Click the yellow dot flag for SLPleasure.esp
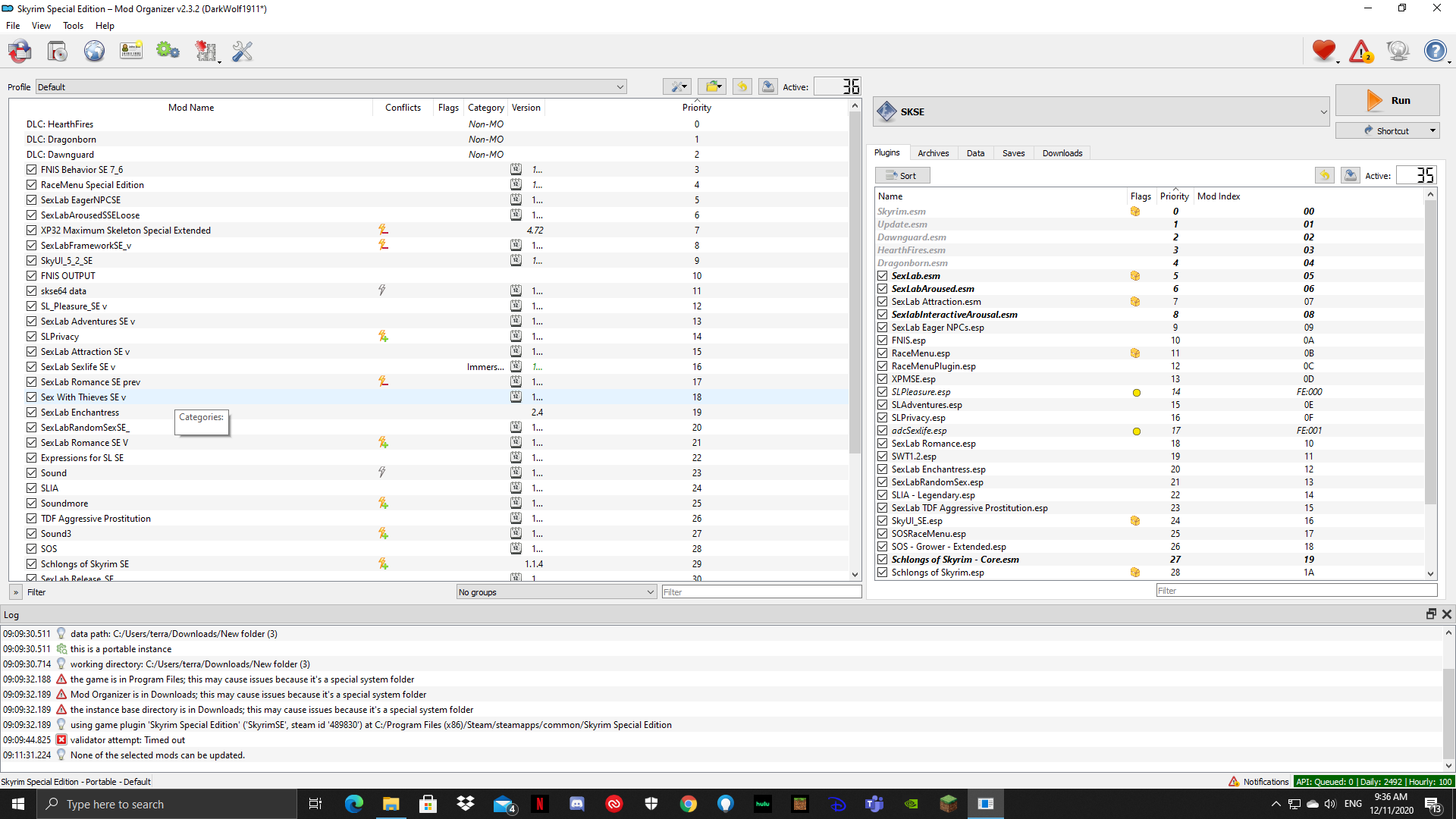The height and width of the screenshot is (819, 1456). (1137, 393)
